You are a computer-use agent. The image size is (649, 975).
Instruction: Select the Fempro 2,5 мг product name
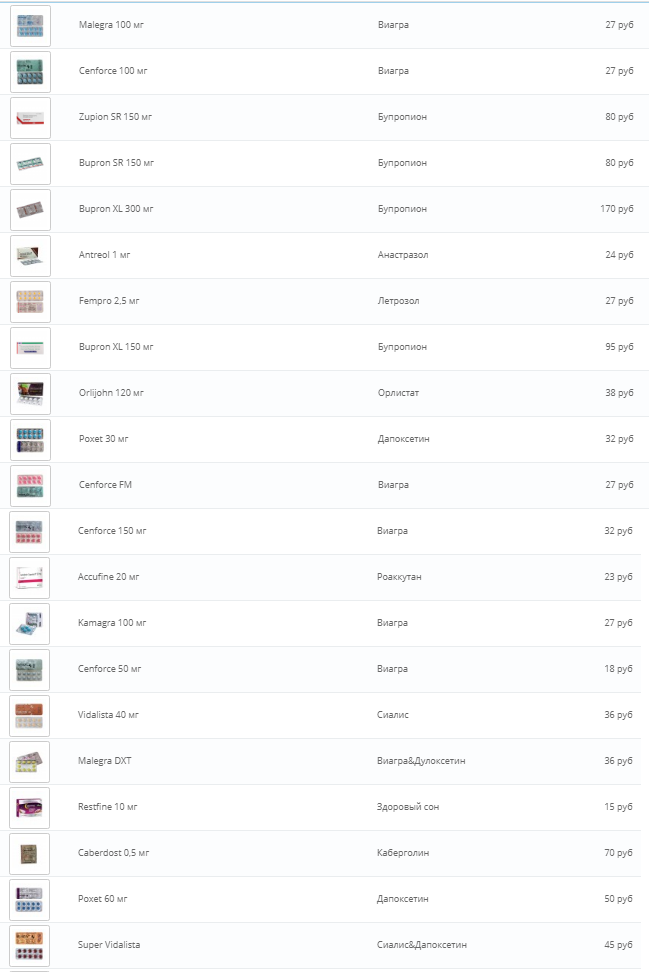pyautogui.click(x=103, y=301)
